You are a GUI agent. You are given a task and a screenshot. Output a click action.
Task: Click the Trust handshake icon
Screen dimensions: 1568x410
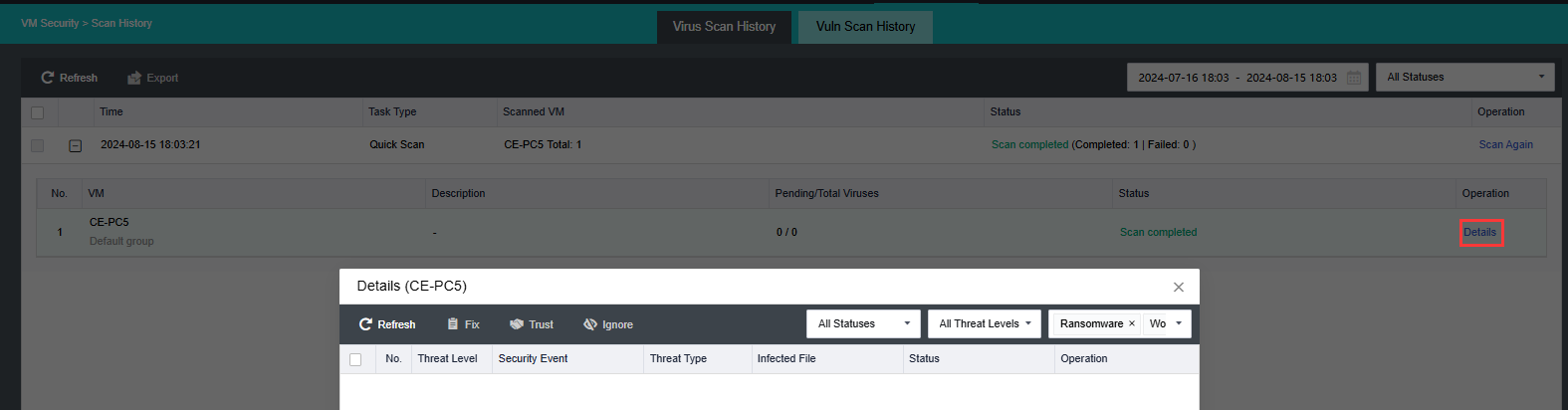517,324
